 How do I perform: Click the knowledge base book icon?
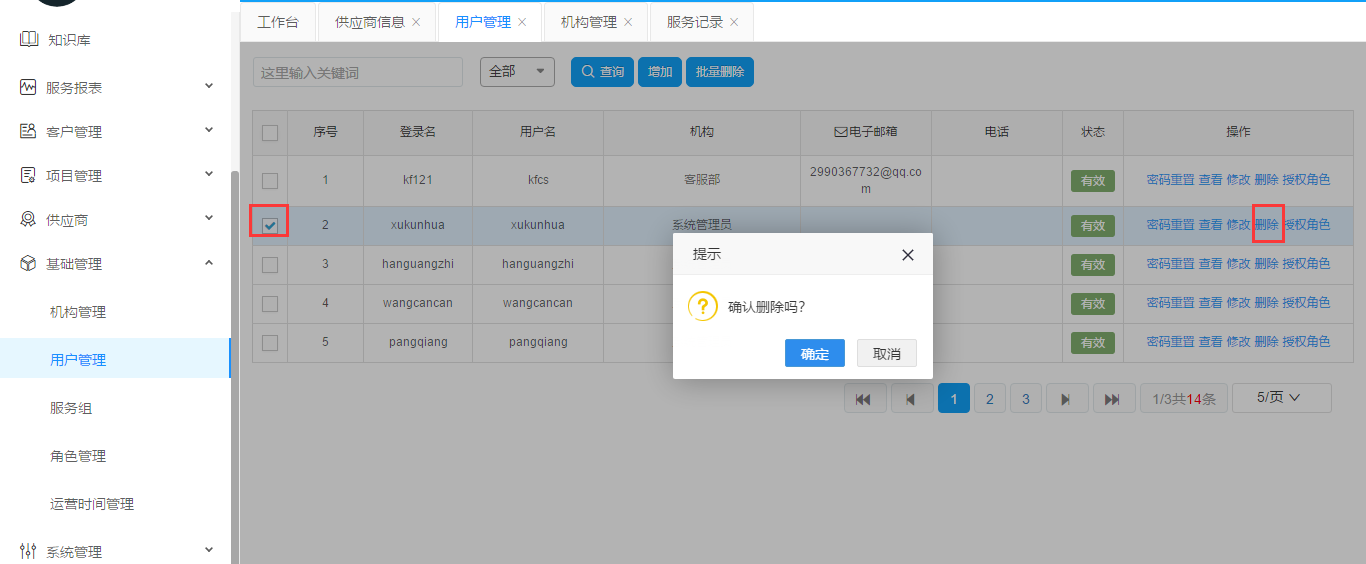coord(28,40)
